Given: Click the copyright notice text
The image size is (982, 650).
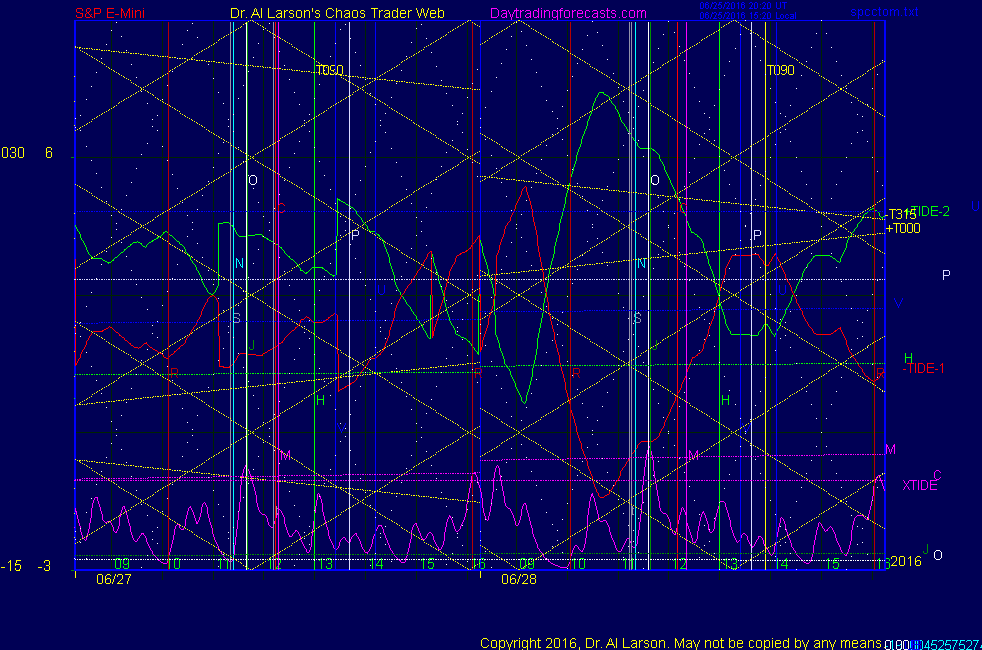Looking at the screenshot, I should 680,642.
